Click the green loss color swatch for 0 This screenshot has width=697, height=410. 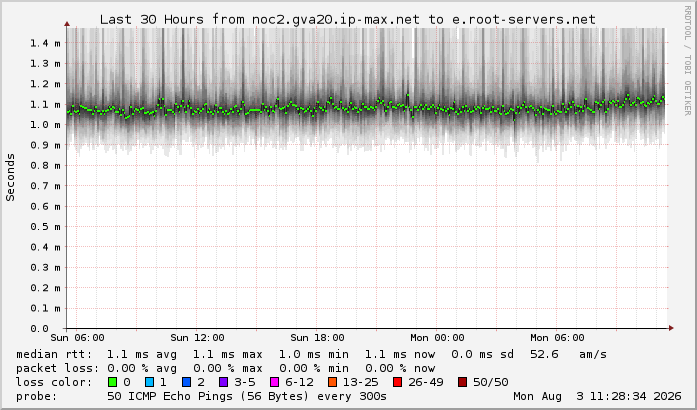click(x=112, y=382)
